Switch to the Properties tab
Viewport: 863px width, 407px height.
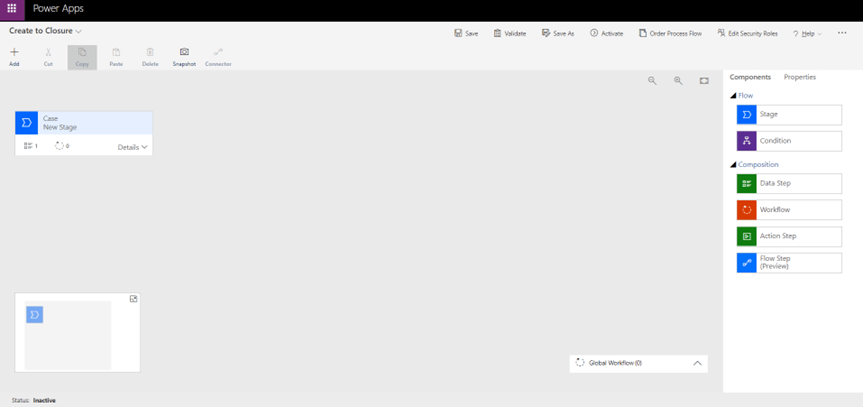point(799,77)
